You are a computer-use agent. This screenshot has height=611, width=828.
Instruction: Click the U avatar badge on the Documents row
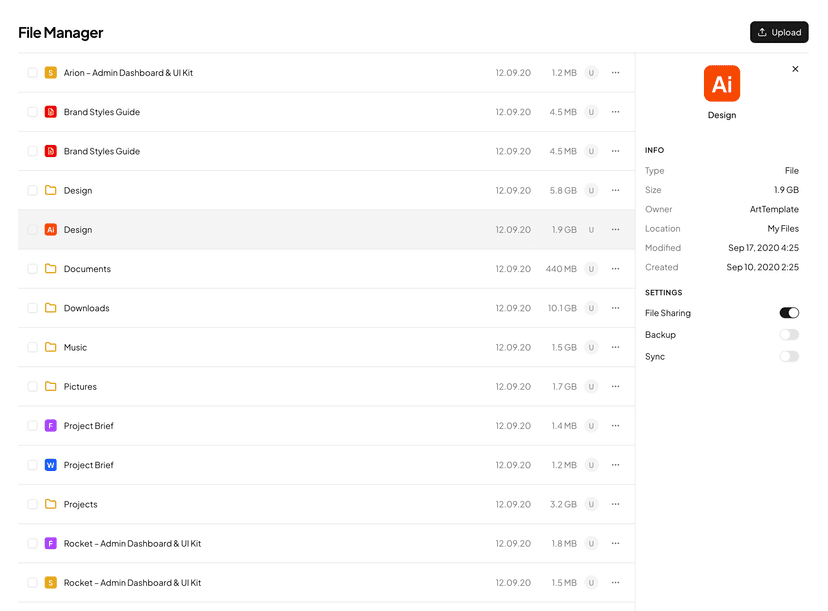pos(591,268)
